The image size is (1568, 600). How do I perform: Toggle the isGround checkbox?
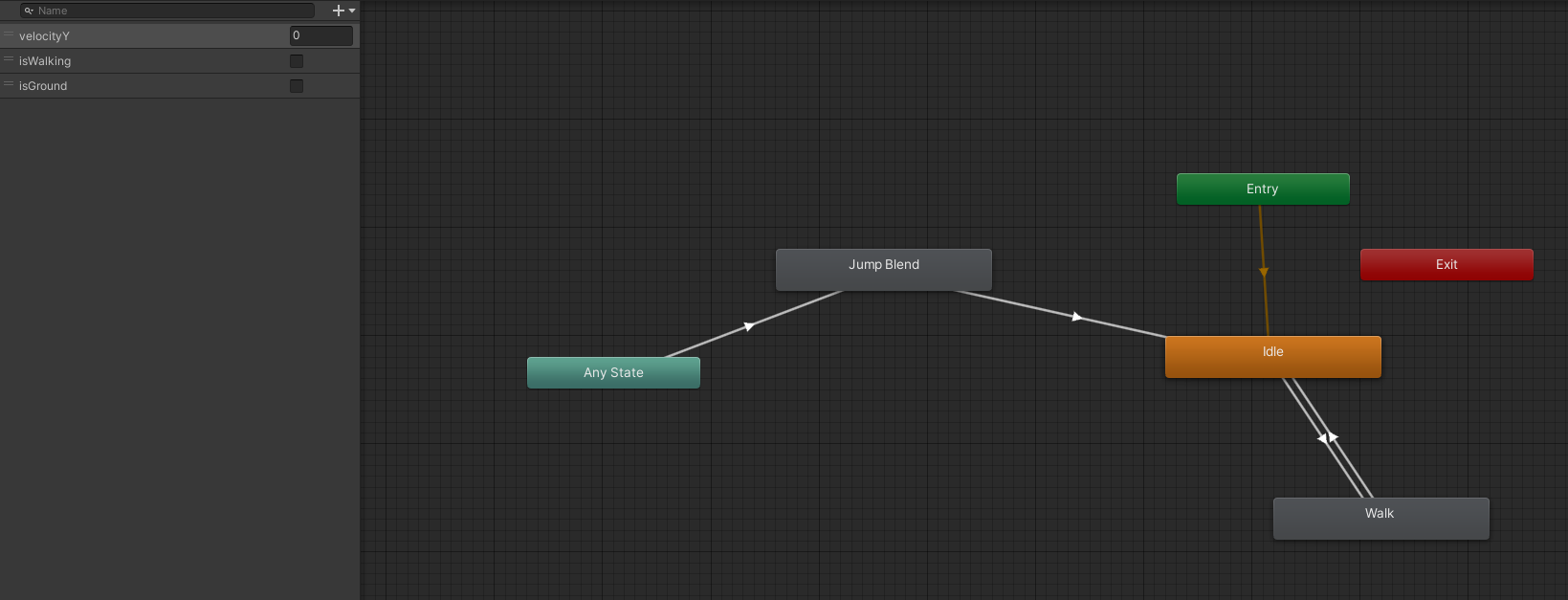tap(297, 86)
